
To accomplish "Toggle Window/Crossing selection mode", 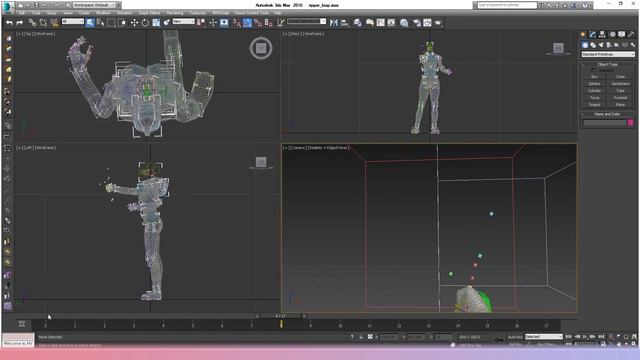I will [122, 23].
